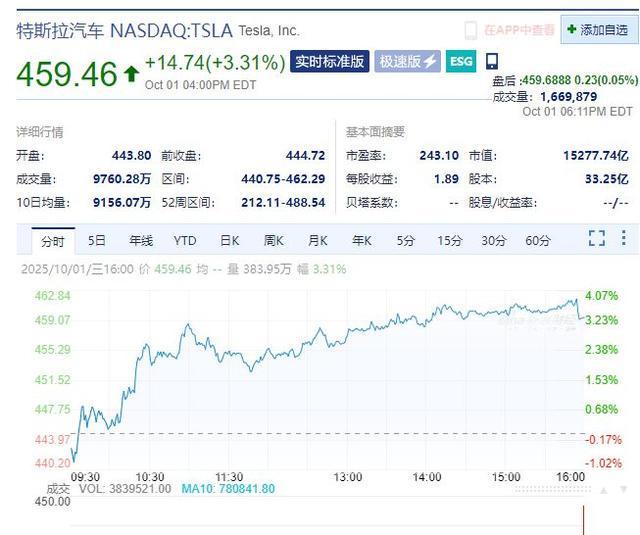Open the vertical dots chart menu

click(625, 239)
